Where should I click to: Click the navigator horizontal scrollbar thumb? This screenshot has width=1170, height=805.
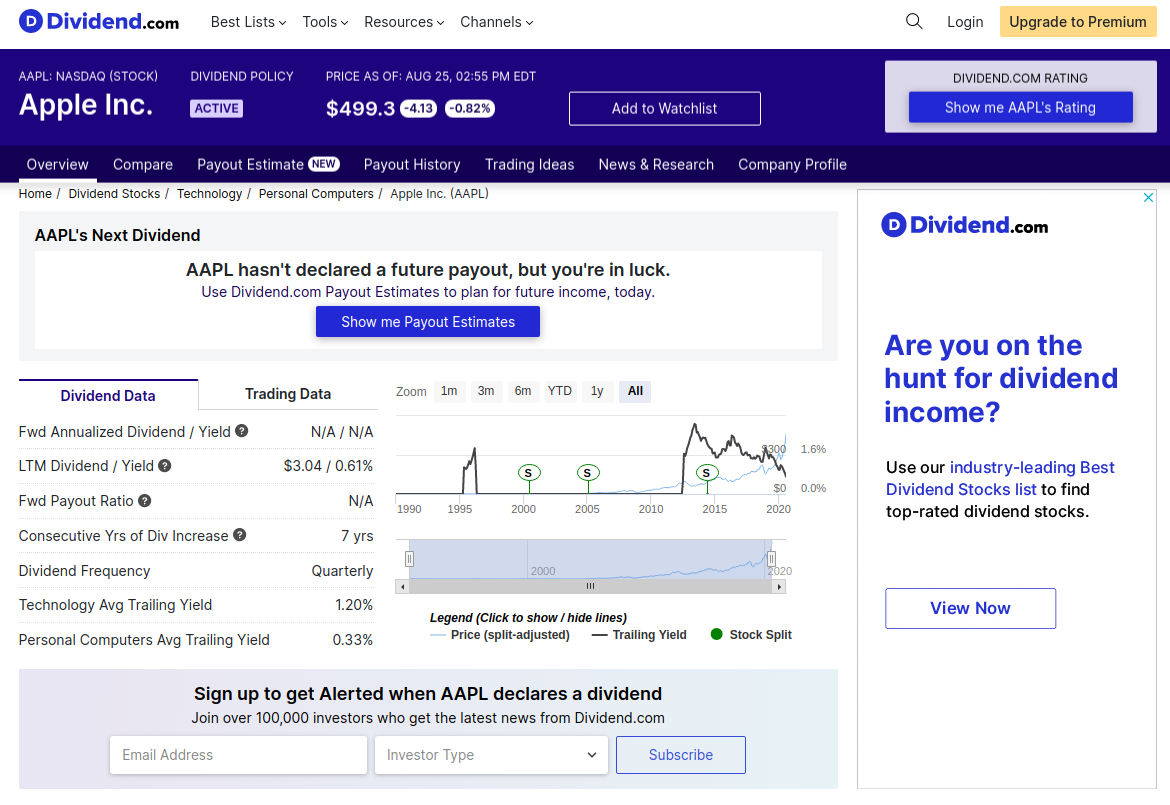tap(590, 586)
